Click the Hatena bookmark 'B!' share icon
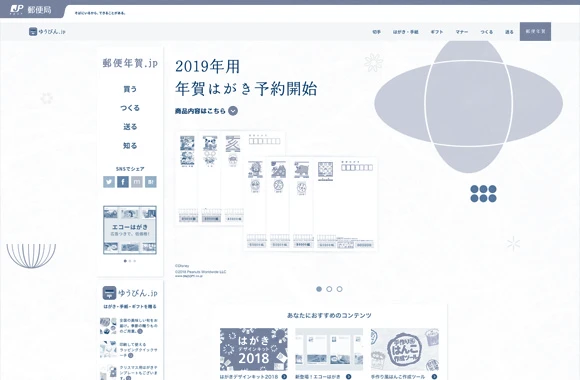 click(151, 182)
